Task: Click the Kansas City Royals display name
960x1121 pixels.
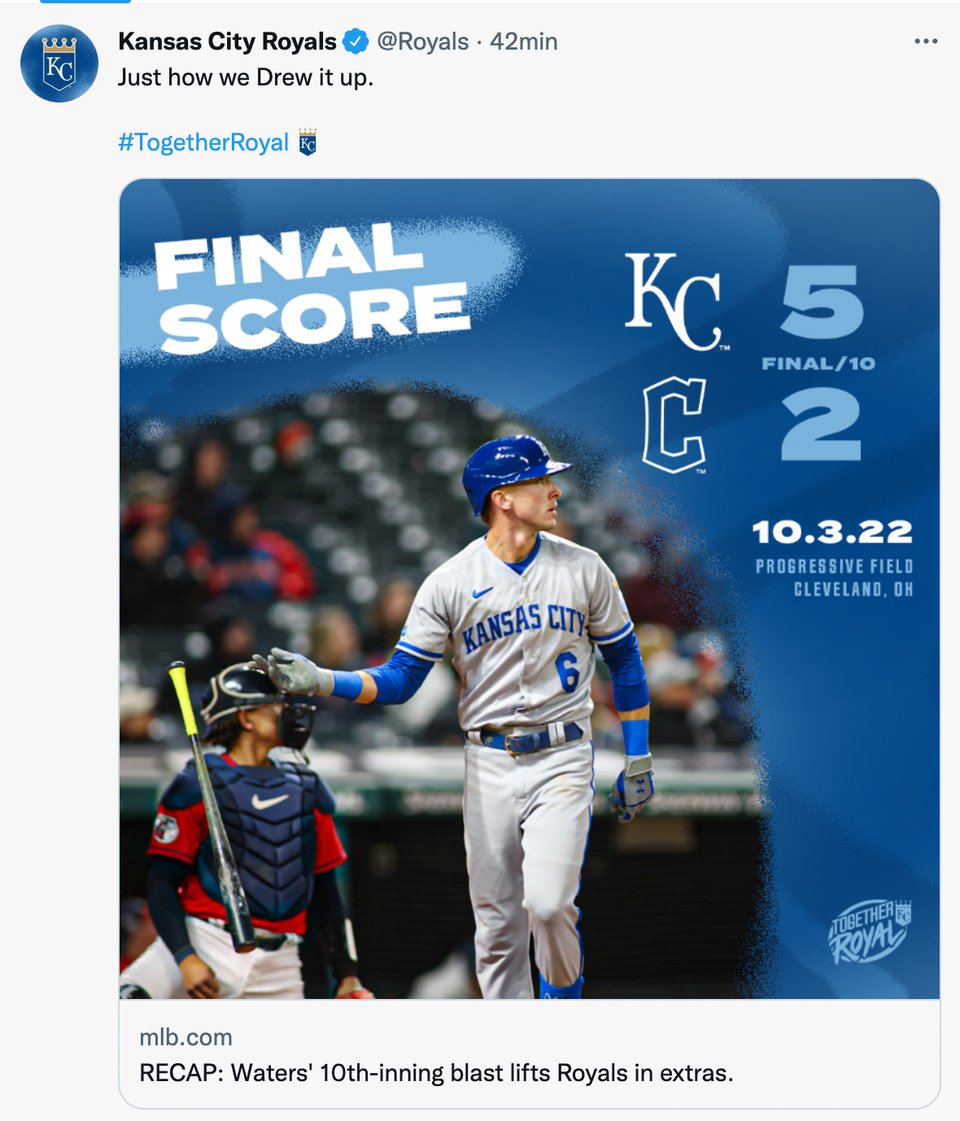Action: [227, 41]
